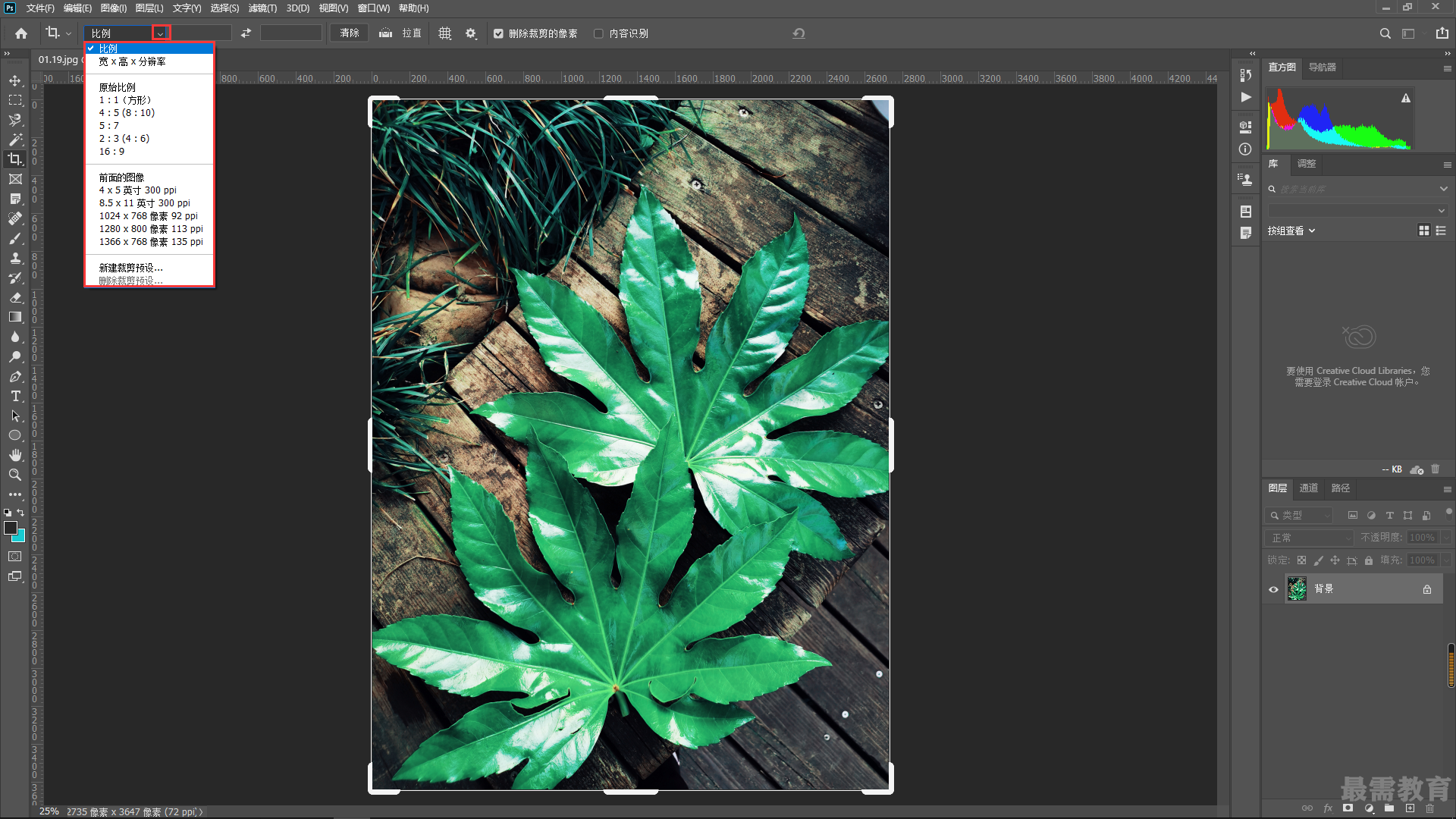
Task: Select the Zoom tool
Action: (15, 475)
